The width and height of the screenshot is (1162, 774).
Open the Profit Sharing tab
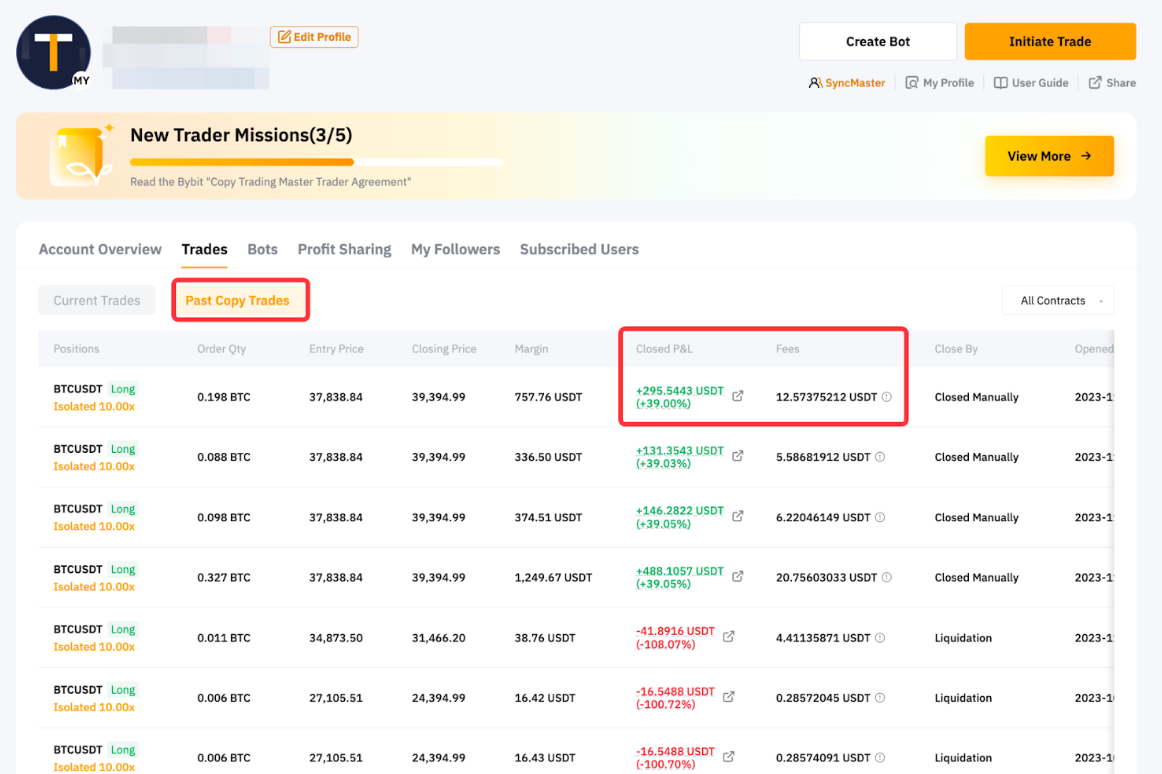344,249
